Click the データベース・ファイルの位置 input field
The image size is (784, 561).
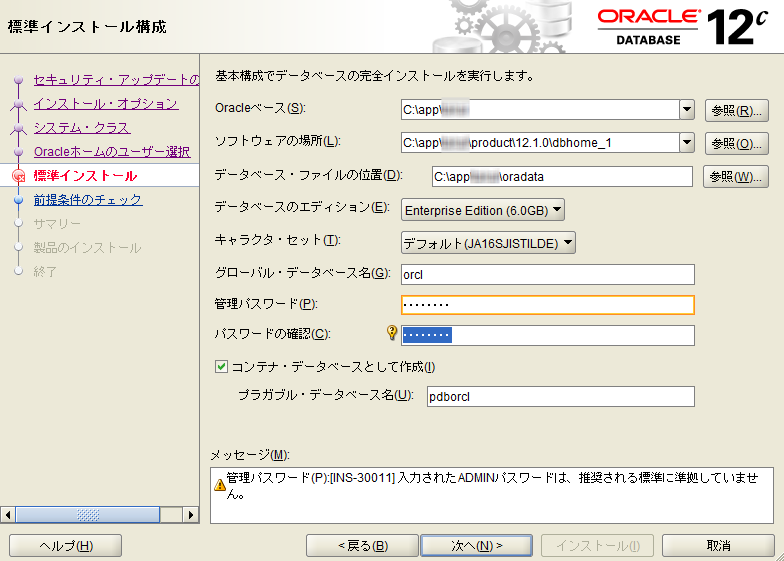[562, 176]
